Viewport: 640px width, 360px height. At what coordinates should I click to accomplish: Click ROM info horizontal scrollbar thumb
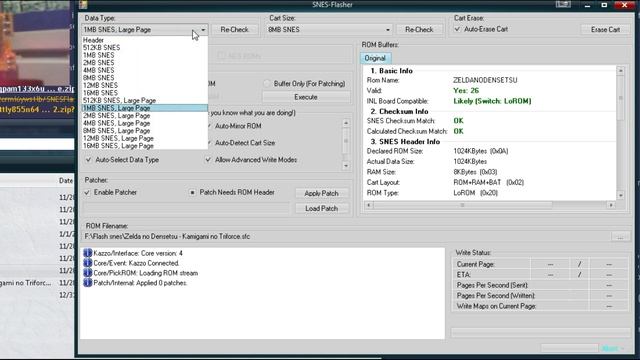point(462,205)
